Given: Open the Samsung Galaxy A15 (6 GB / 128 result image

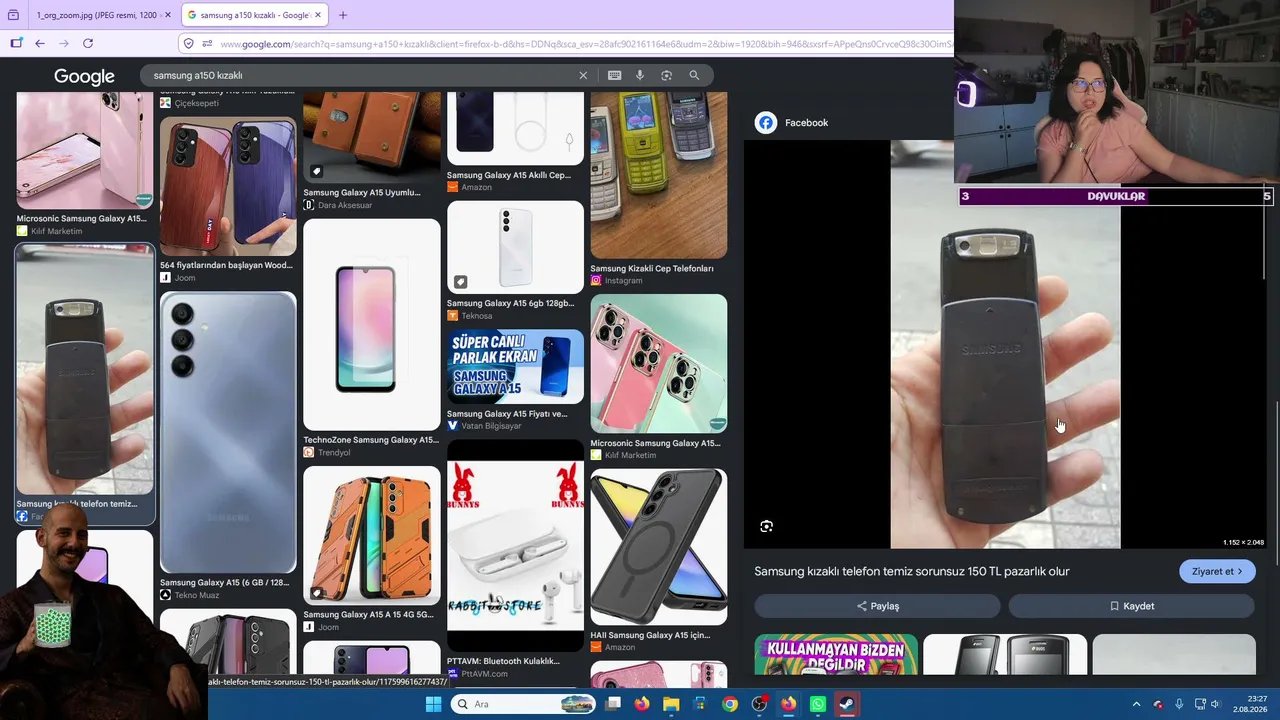Looking at the screenshot, I should (x=228, y=432).
